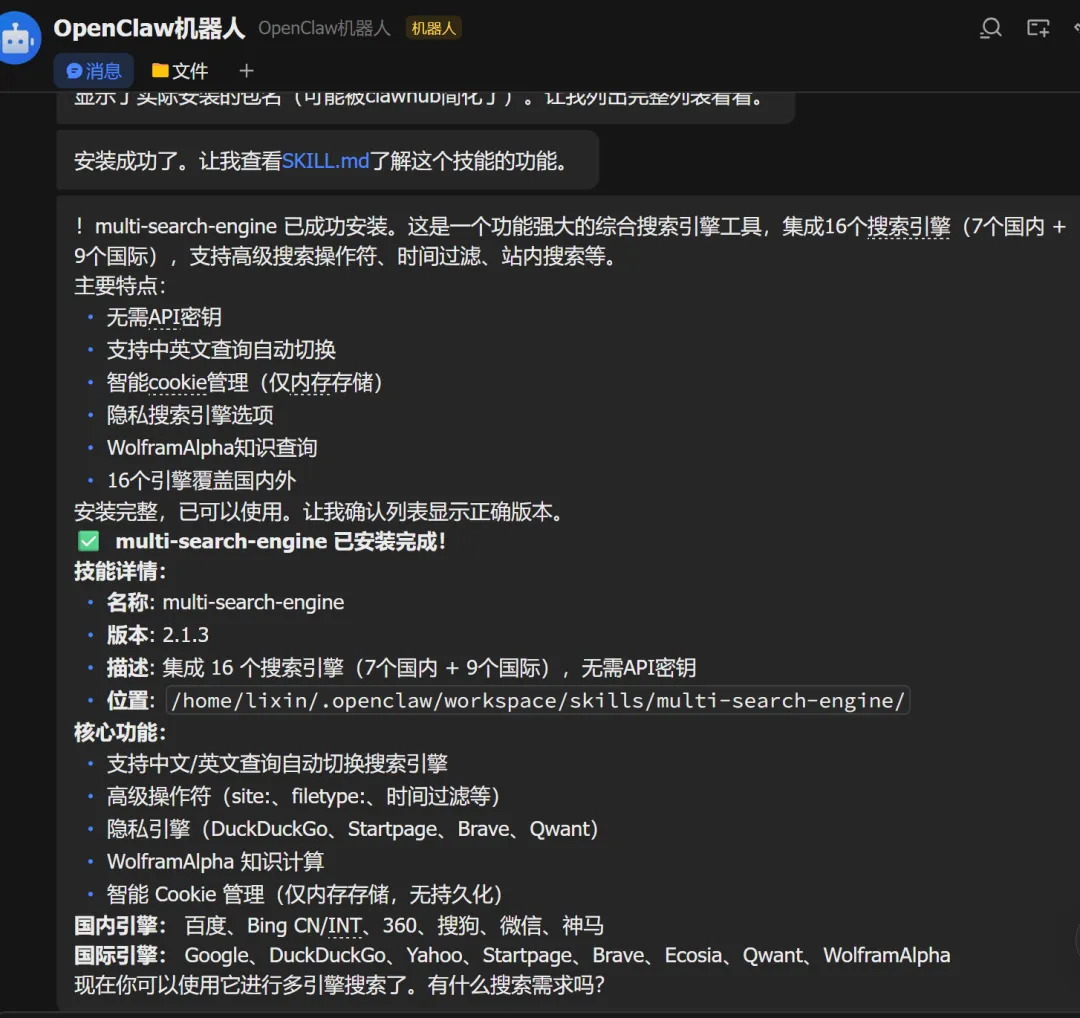Open the search icon in chat header
Viewport: 1080px width, 1018px height.
click(x=990, y=28)
